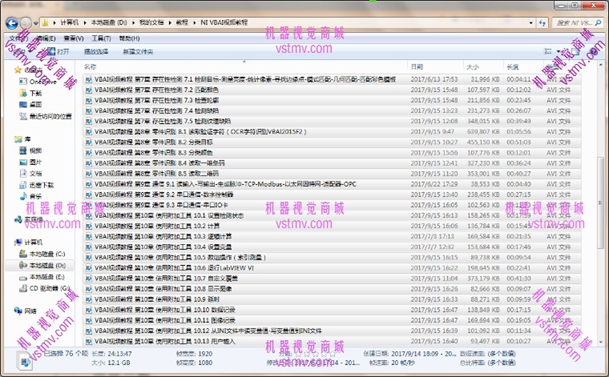
Task: Click the scrollbar up arrow of file list
Action: pos(601,64)
